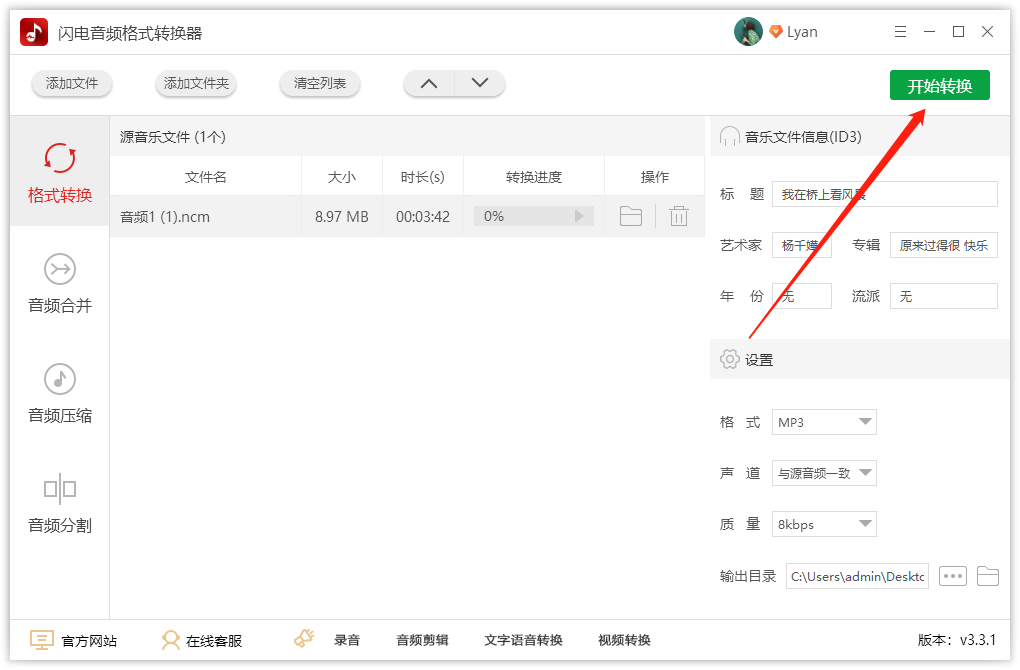Open the hamburger menu in the title bar
The image size is (1020, 670).
click(899, 31)
